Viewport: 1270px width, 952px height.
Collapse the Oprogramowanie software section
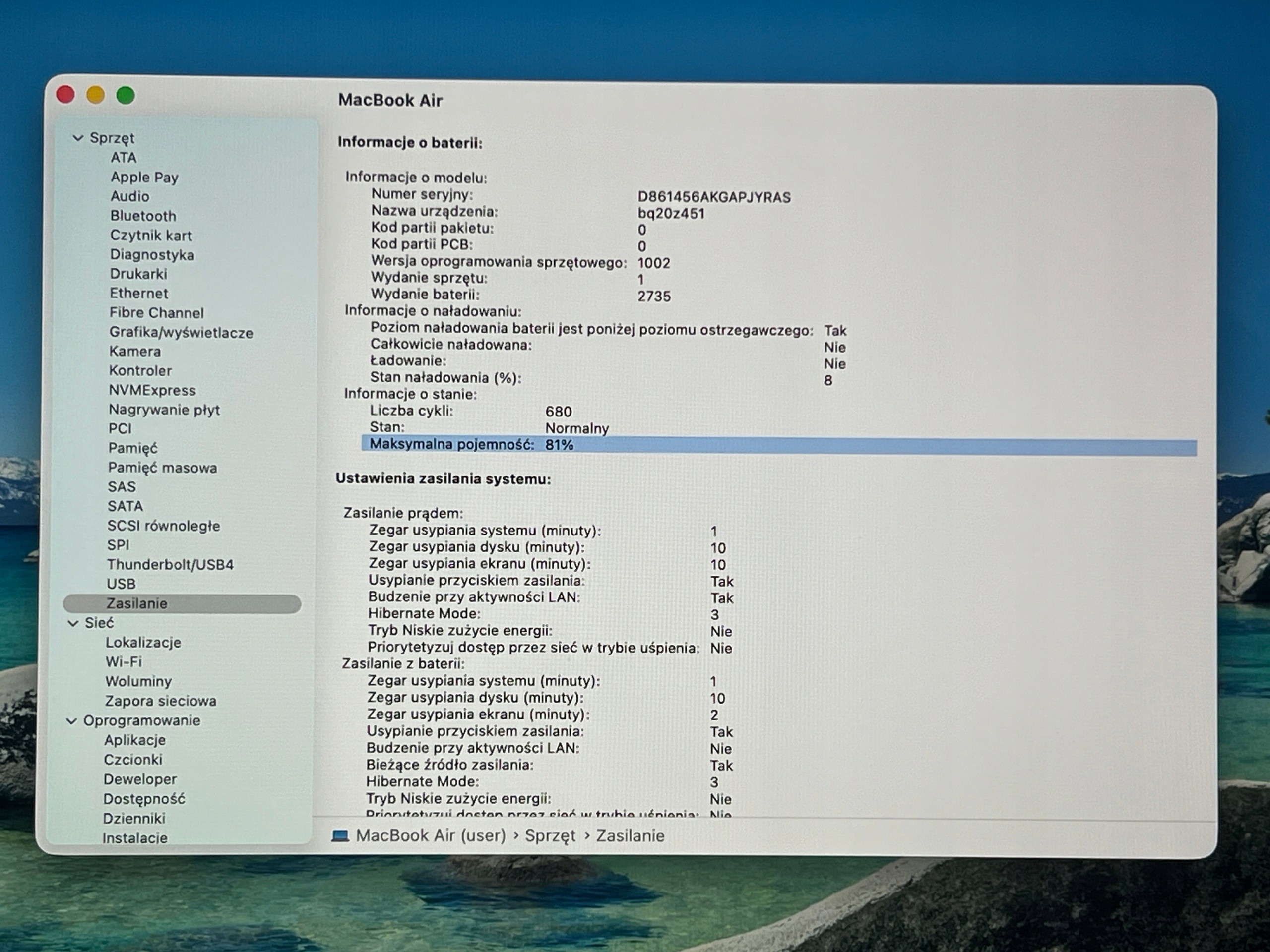pyautogui.click(x=72, y=721)
